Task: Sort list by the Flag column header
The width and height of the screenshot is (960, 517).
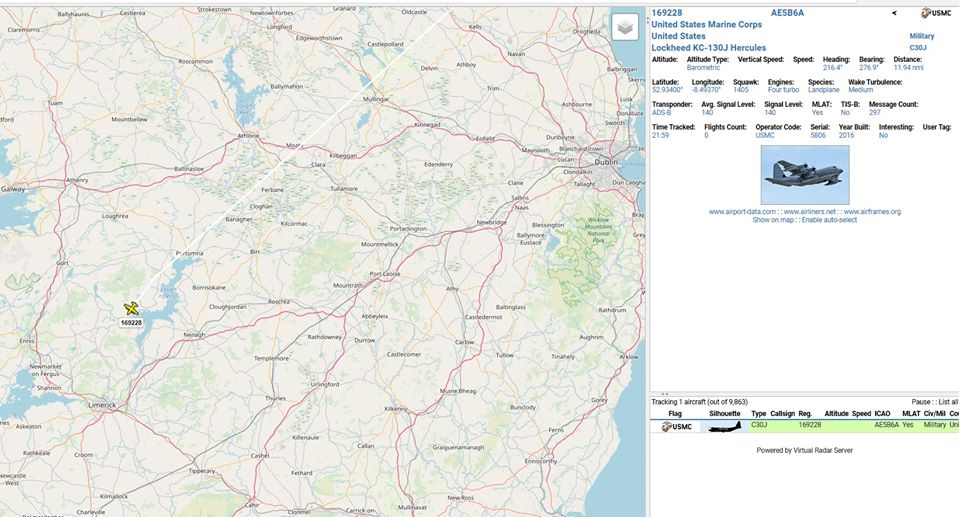Action: pyautogui.click(x=675, y=413)
